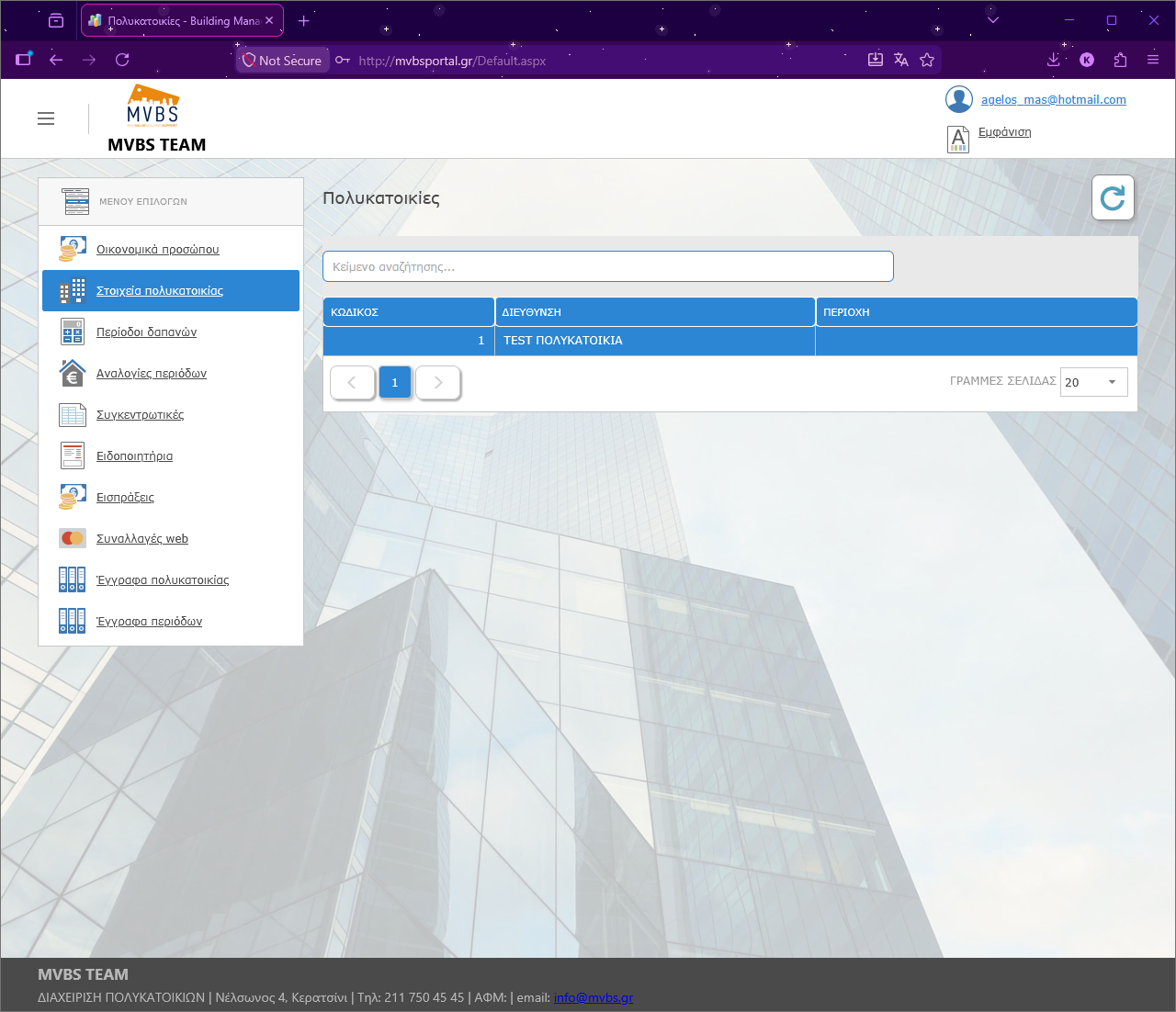Go to previous page with left chevron
Image resolution: width=1176 pixels, height=1012 pixels.
click(x=352, y=383)
